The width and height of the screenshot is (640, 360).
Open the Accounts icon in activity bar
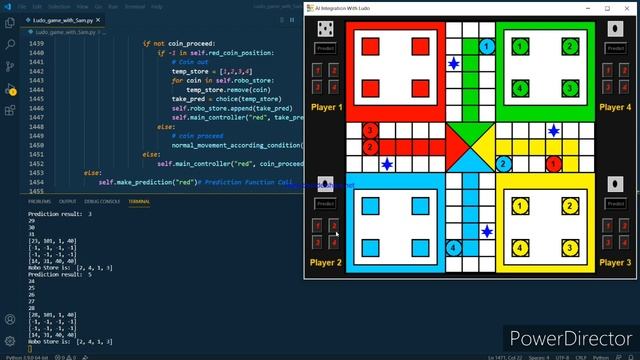pos(10,319)
